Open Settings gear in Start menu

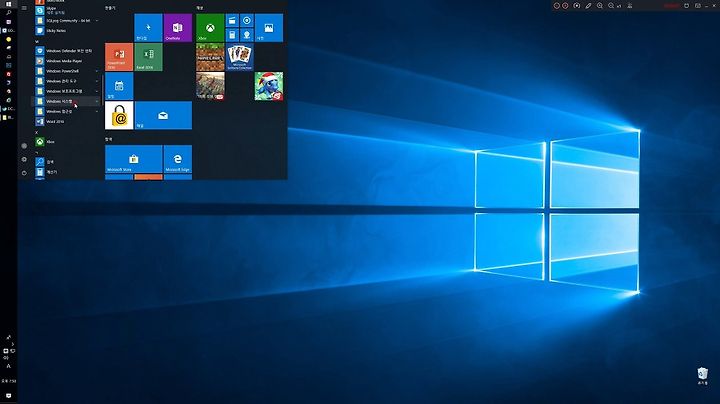pyautogui.click(x=24, y=159)
